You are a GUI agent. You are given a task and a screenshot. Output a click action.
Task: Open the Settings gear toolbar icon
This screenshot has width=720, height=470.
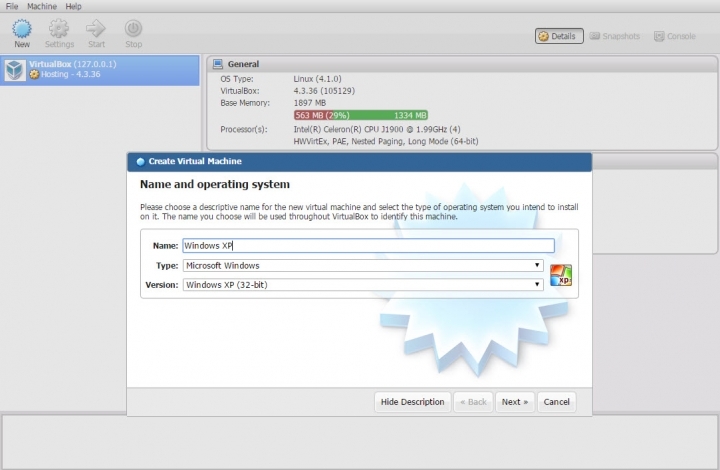[59, 28]
